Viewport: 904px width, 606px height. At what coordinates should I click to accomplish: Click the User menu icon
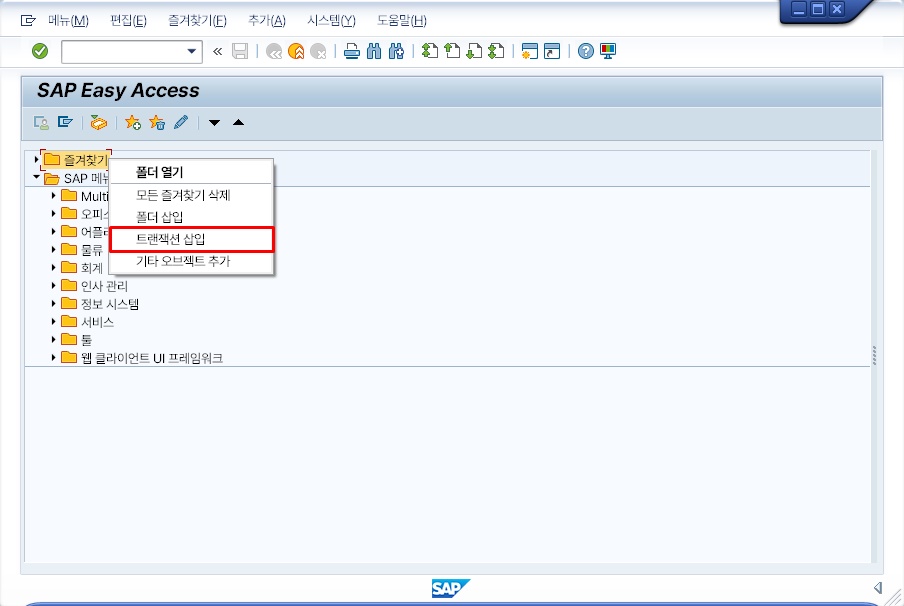pyautogui.click(x=41, y=122)
